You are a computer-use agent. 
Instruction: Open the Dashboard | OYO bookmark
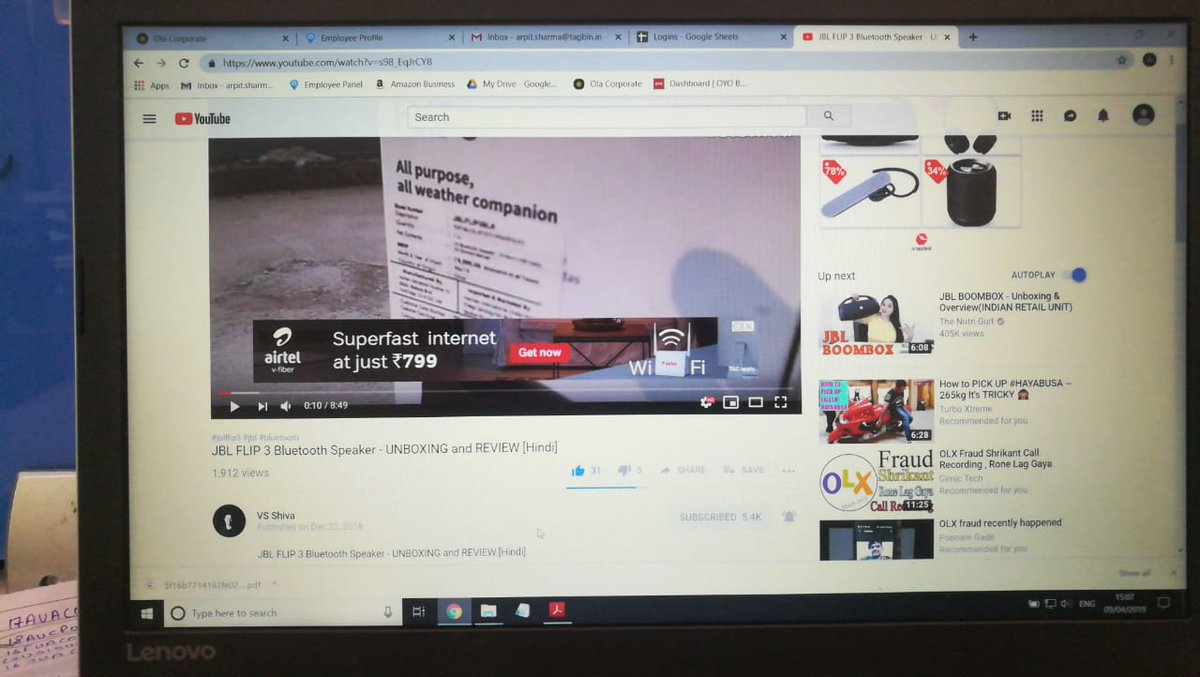point(700,84)
